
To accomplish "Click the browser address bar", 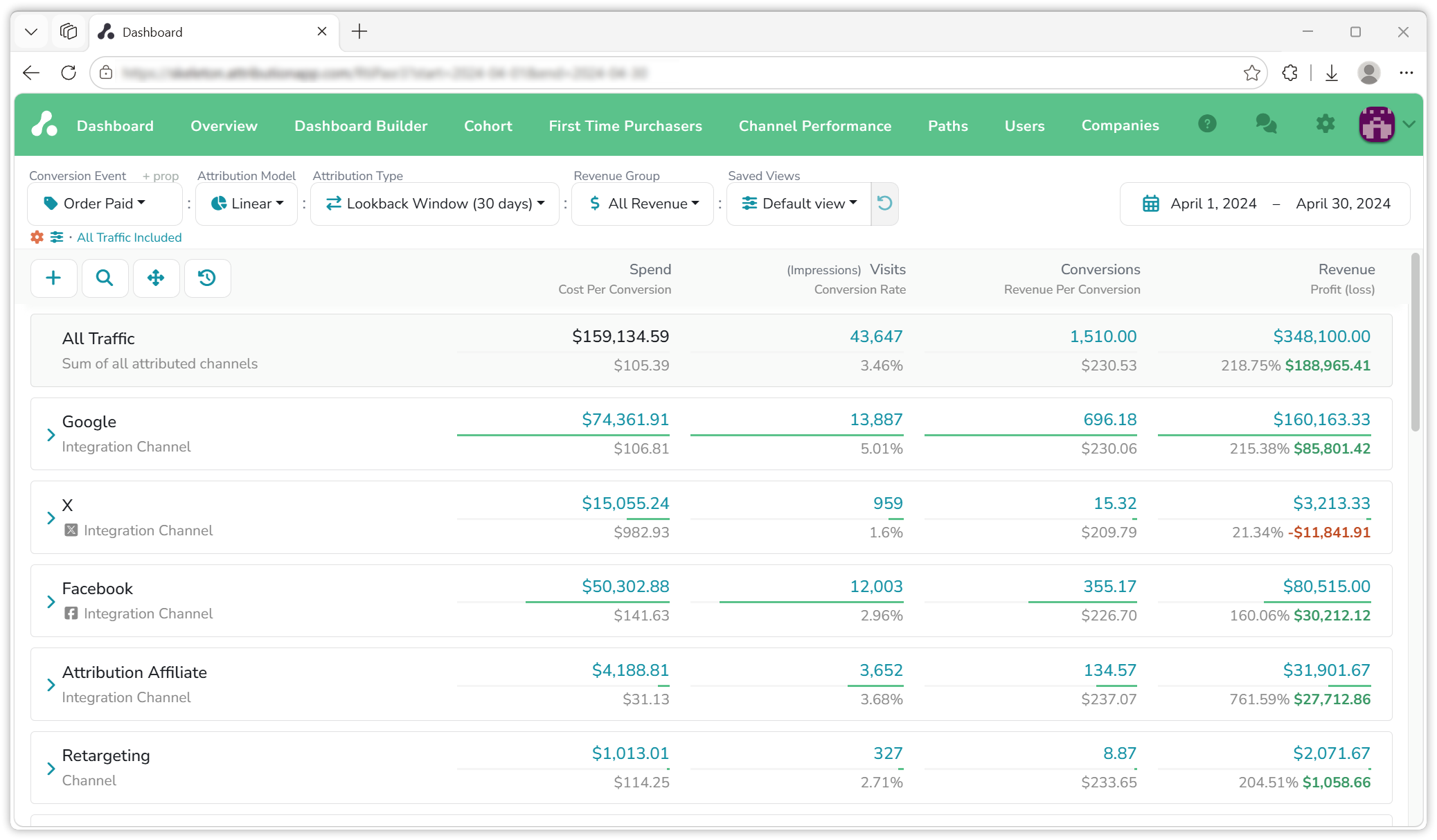I will (679, 73).
